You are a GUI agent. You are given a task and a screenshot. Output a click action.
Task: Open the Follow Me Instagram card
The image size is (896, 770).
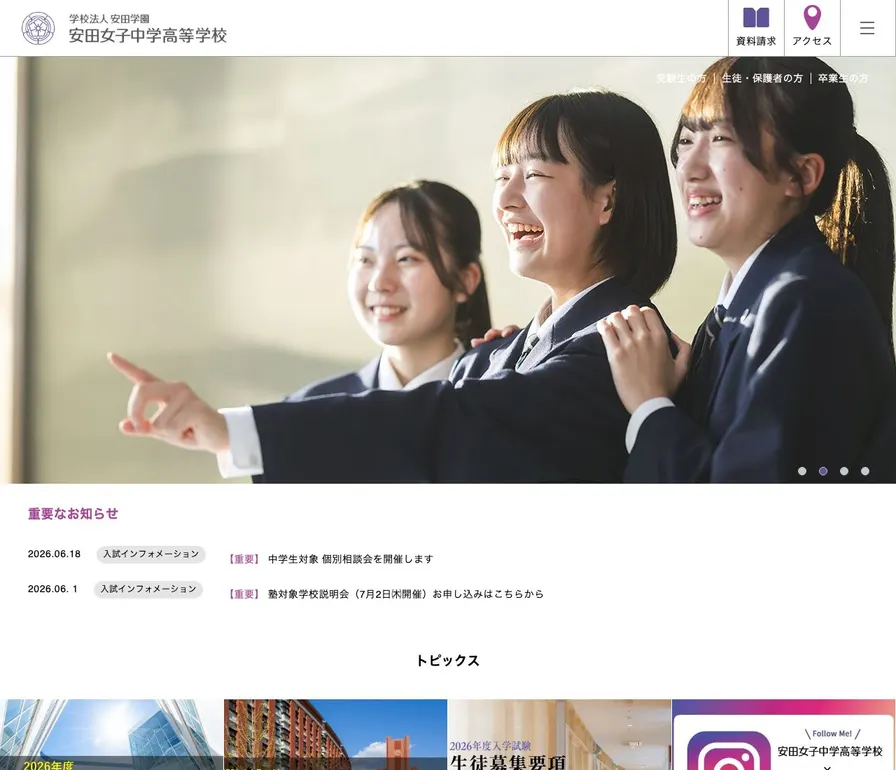(784, 735)
